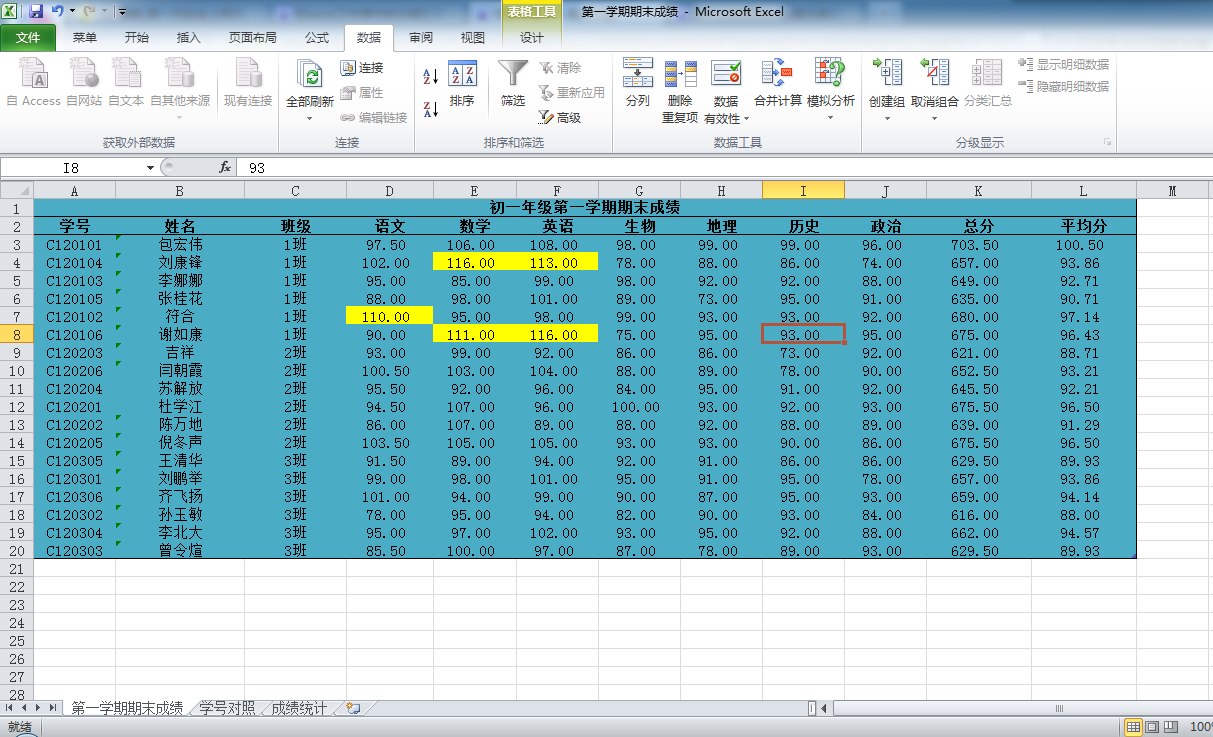The height and width of the screenshot is (737, 1213).
Task: Expand the 自其他来源 dropdown
Action: coord(180,117)
